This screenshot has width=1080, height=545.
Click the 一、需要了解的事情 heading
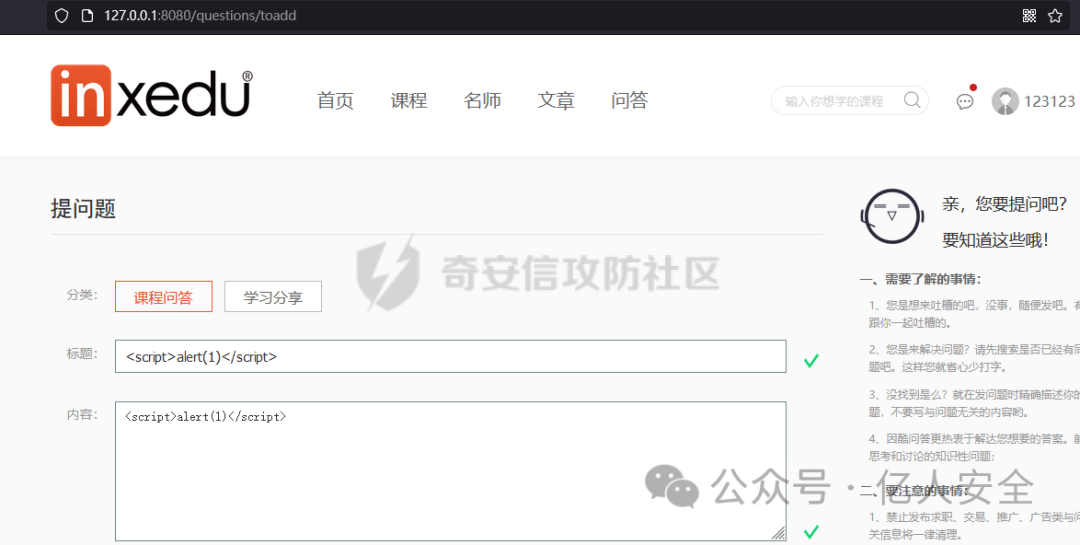920,279
